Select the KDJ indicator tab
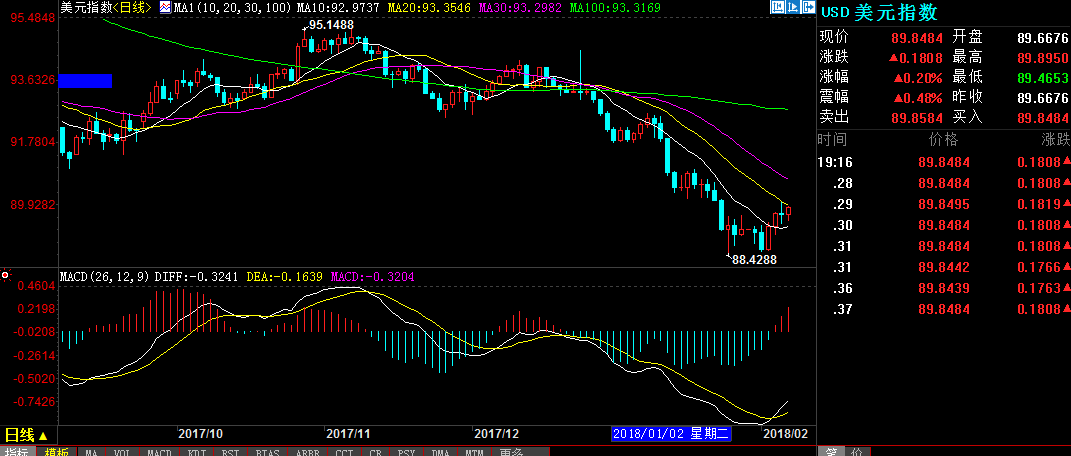 point(195,452)
